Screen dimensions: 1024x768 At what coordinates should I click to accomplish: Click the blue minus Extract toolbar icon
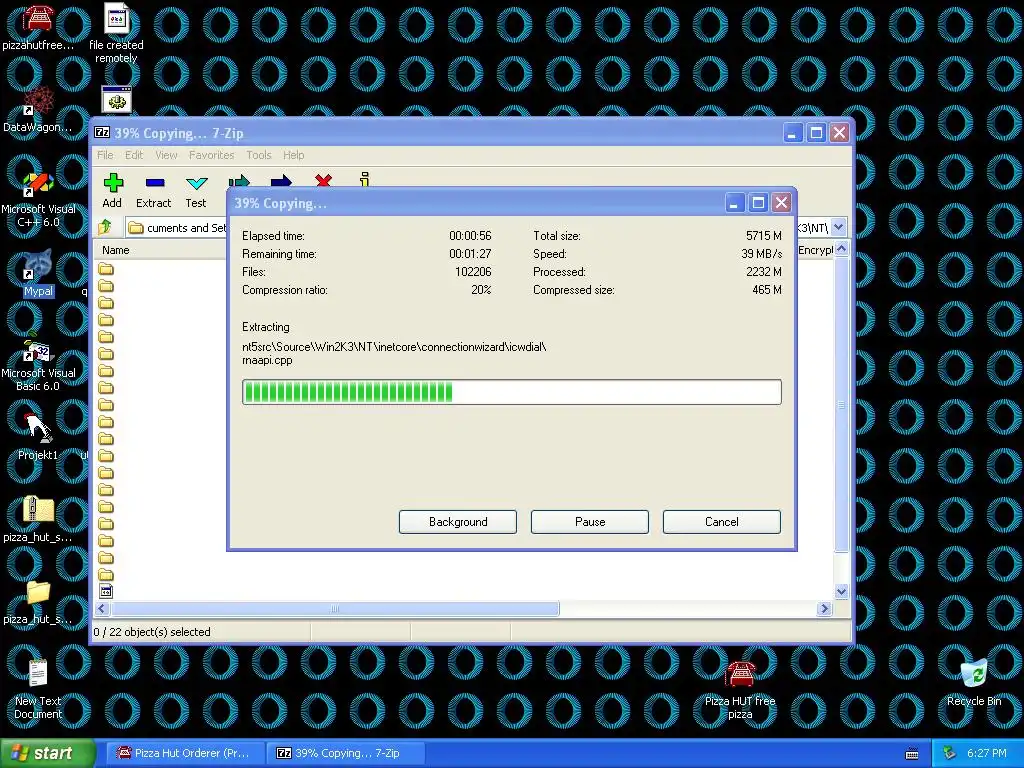(x=155, y=183)
